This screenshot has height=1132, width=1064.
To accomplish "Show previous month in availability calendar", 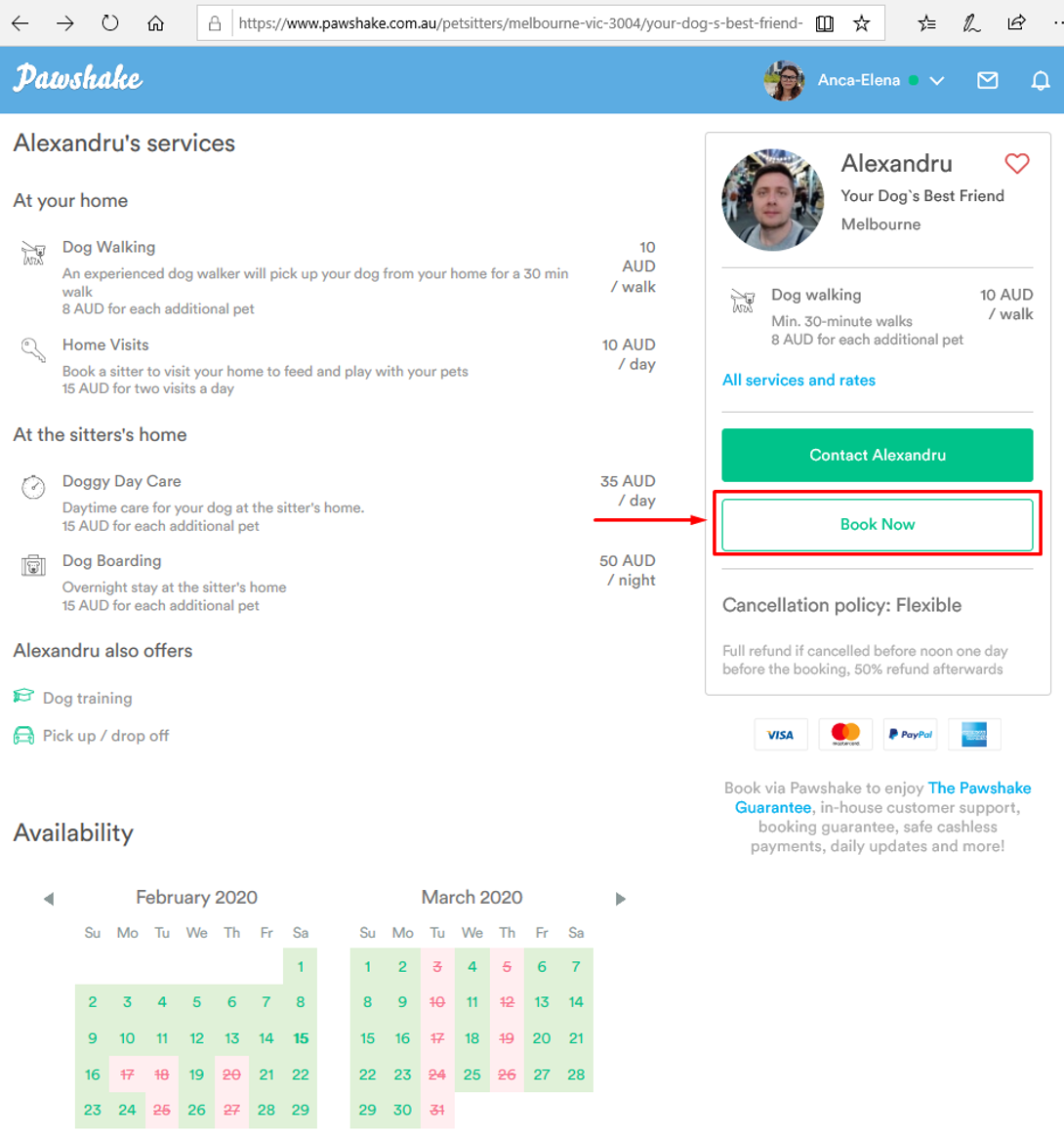I will (49, 899).
